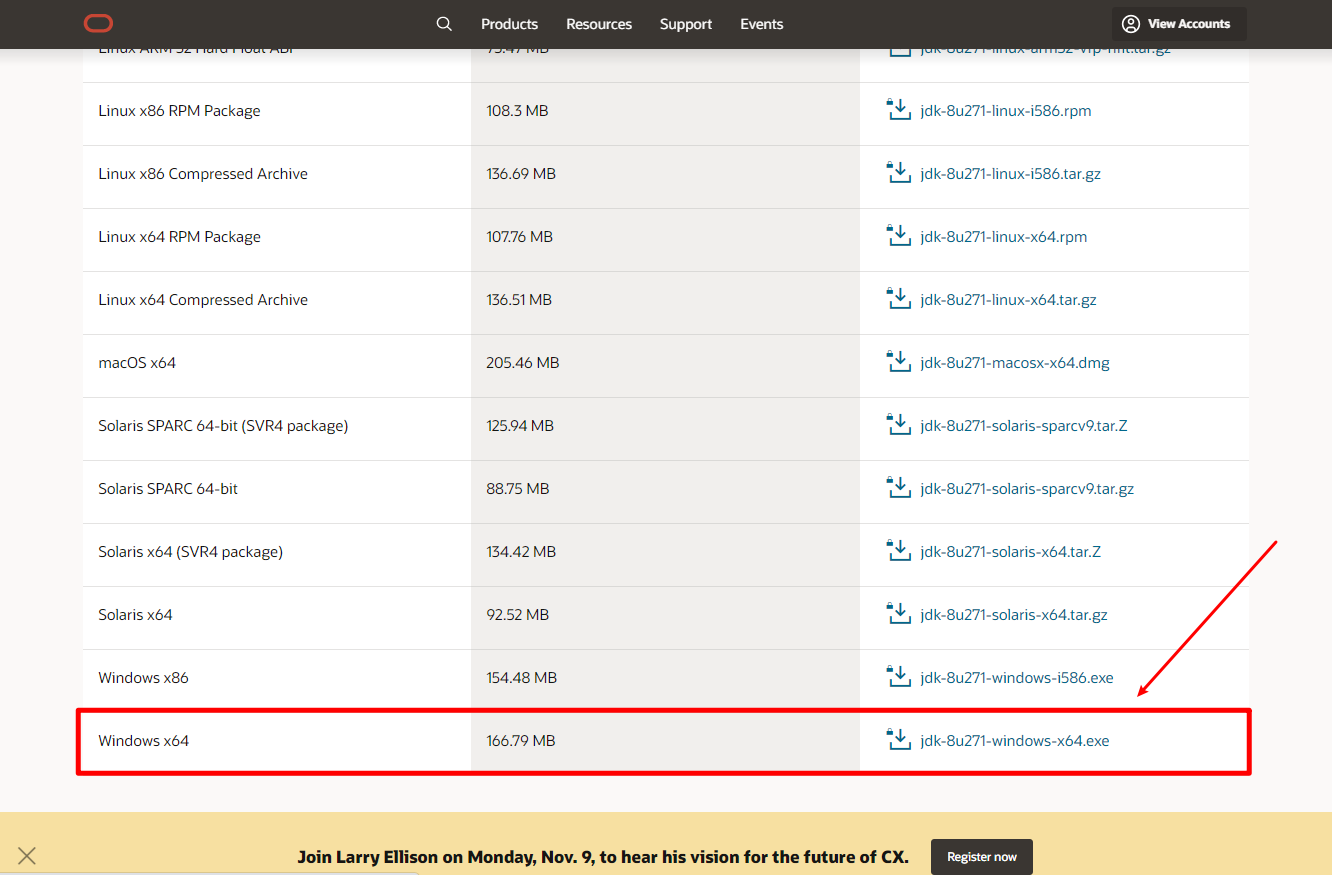Image resolution: width=1332 pixels, height=875 pixels.
Task: Click the 205.46 MB size value
Action: (x=523, y=363)
